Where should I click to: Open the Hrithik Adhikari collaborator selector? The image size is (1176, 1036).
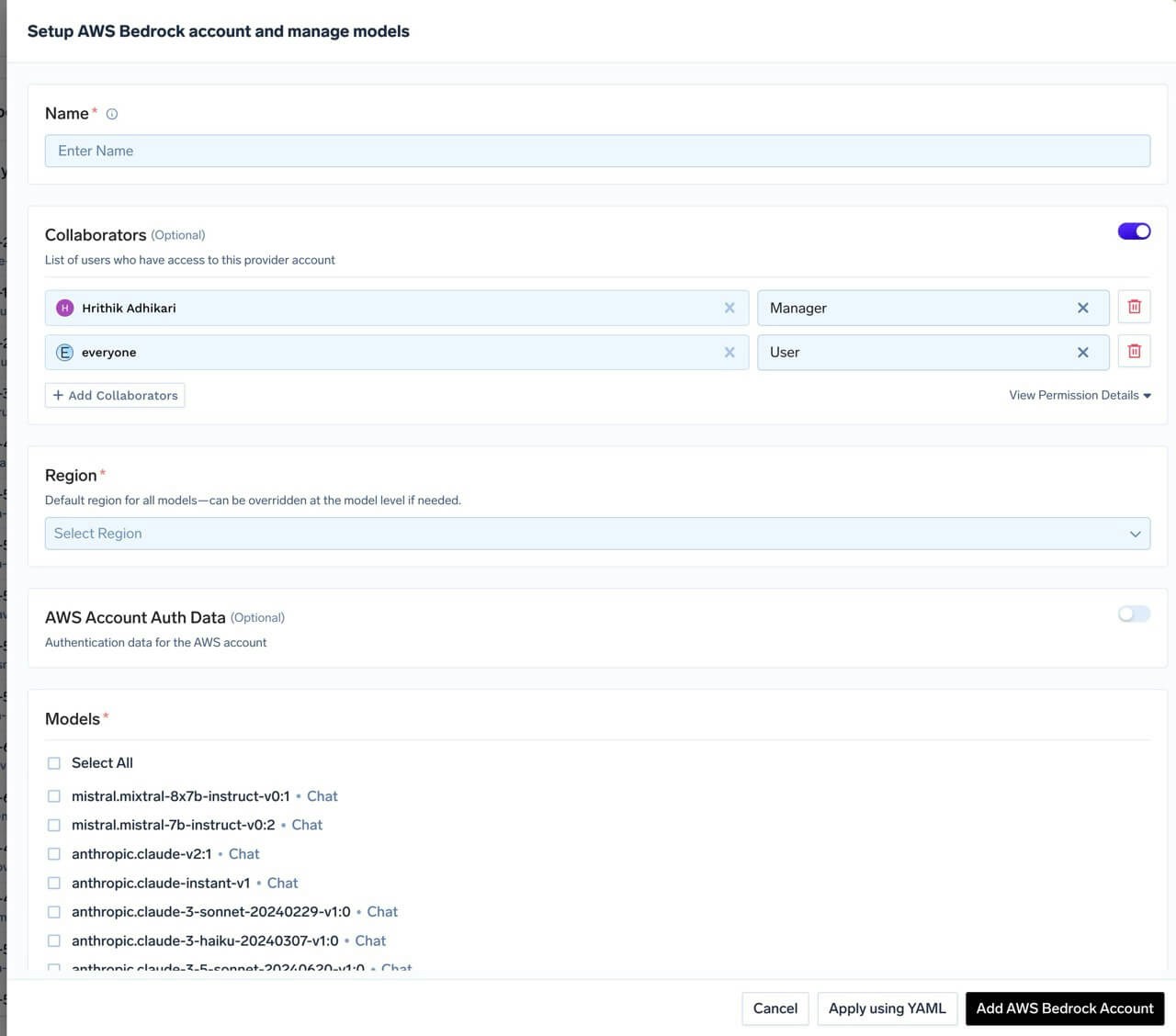tap(397, 308)
